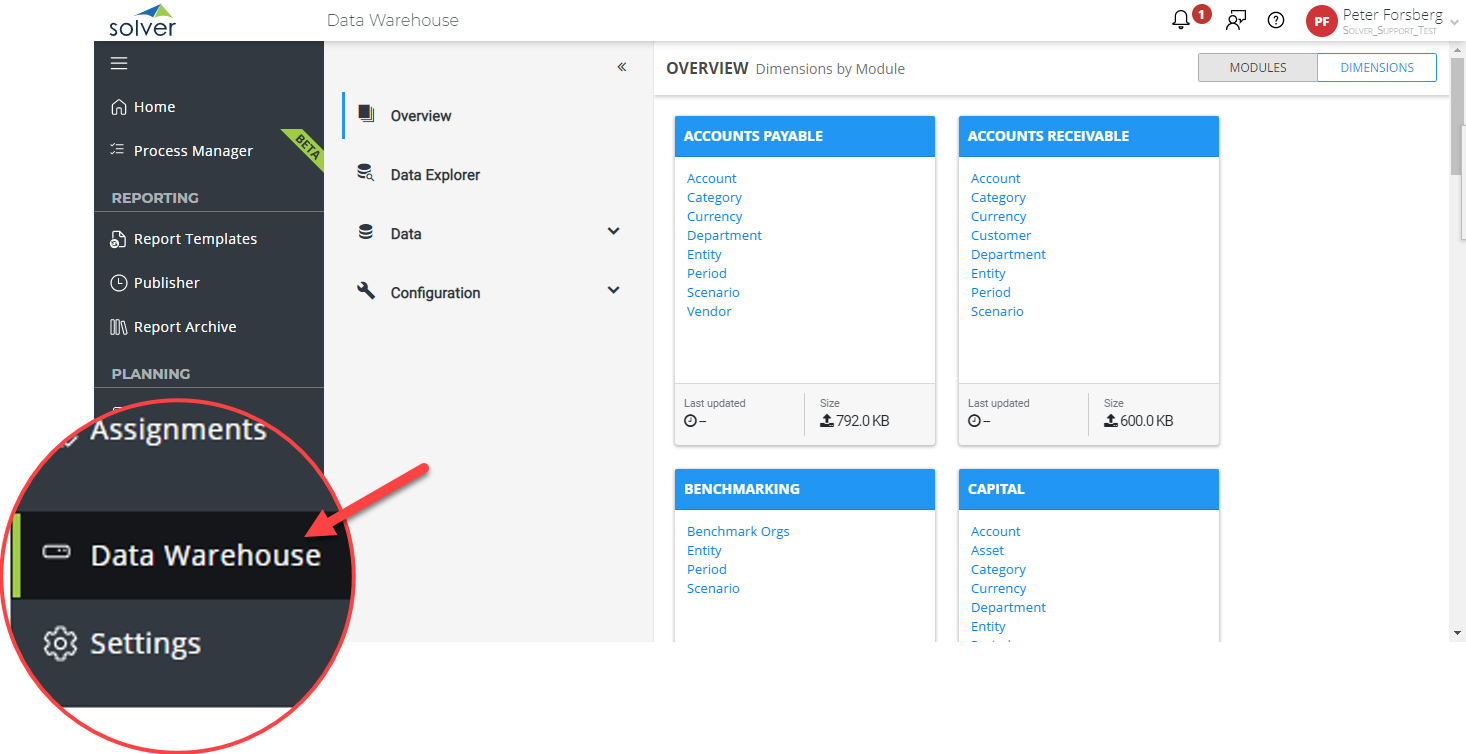1466x754 pixels.
Task: Open Scenario in Benchmarking card
Action: point(713,589)
